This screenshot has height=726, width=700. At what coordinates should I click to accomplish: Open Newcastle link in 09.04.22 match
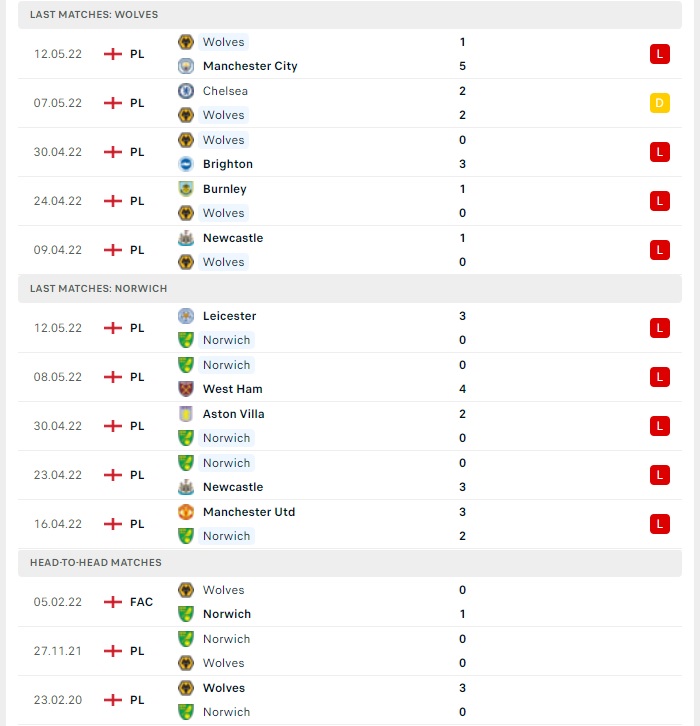point(233,238)
